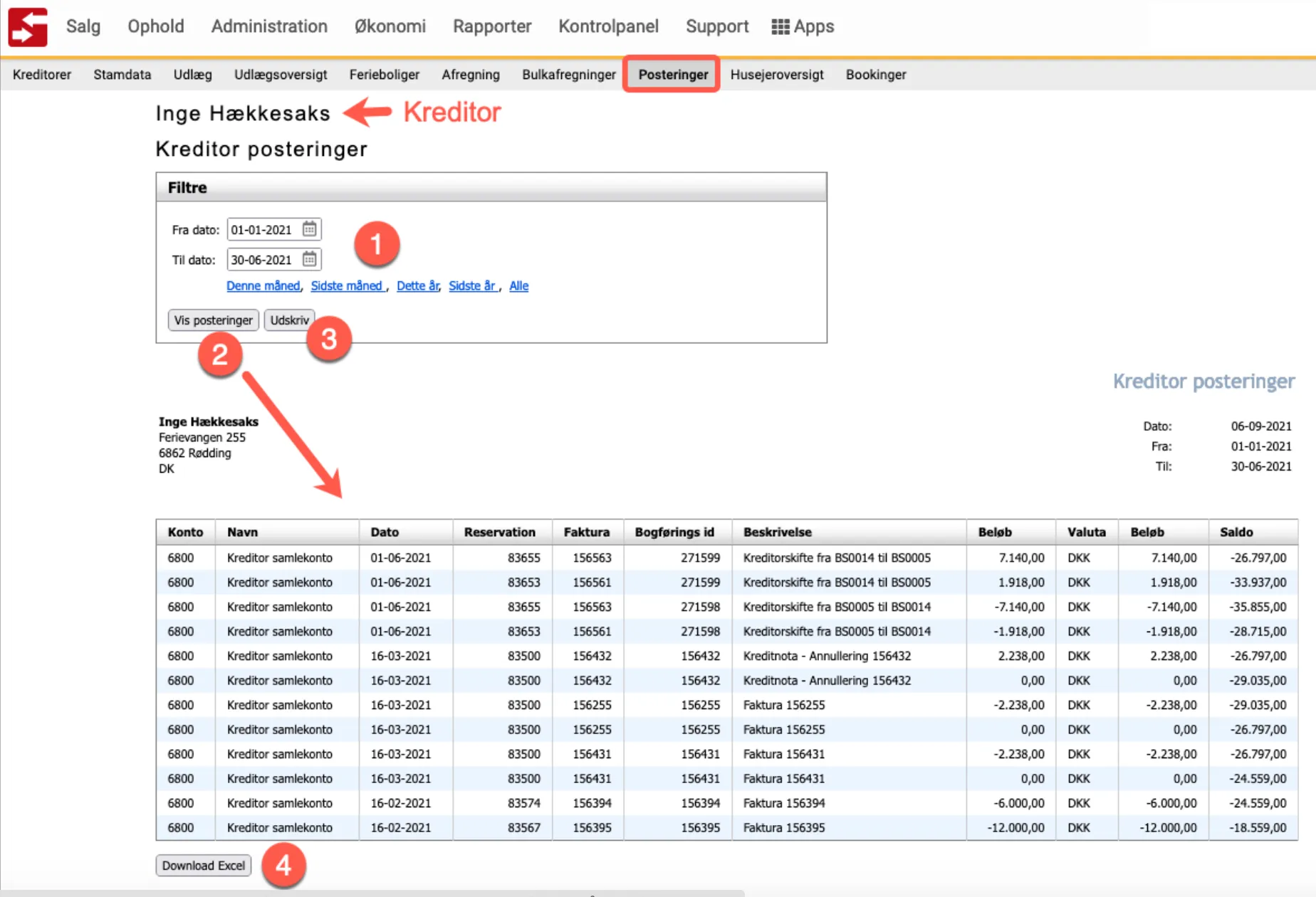Open the Økonomi menu
The image size is (1316, 897).
(390, 26)
